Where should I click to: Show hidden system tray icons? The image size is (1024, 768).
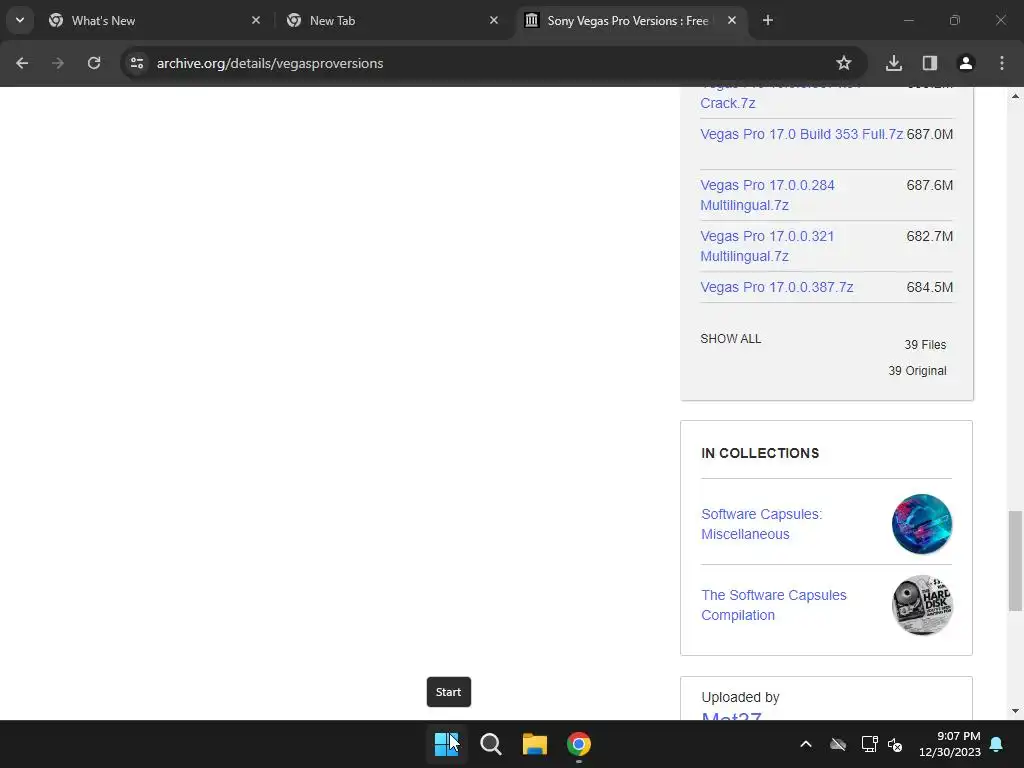pos(806,744)
